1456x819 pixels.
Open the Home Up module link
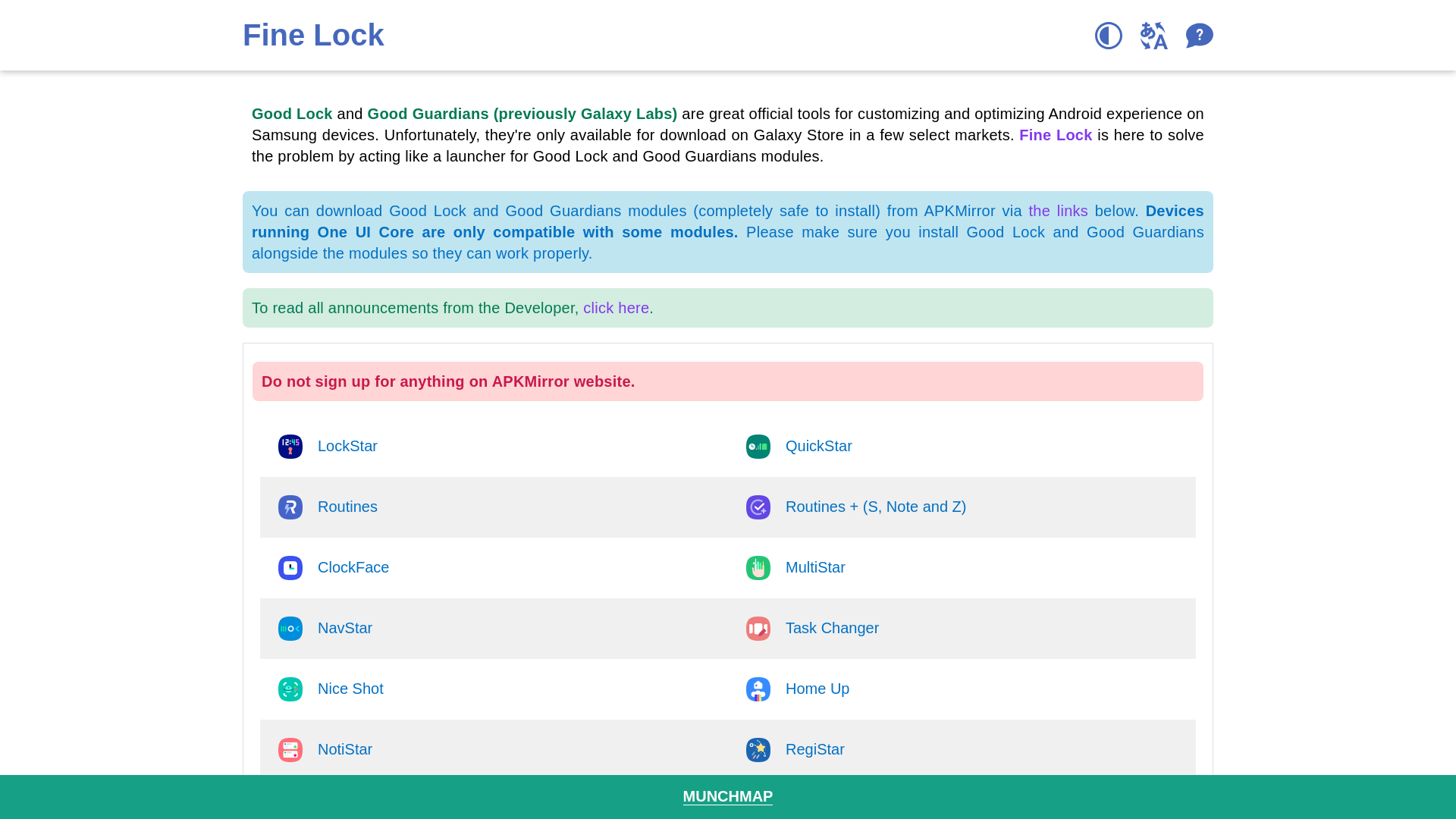point(817,689)
